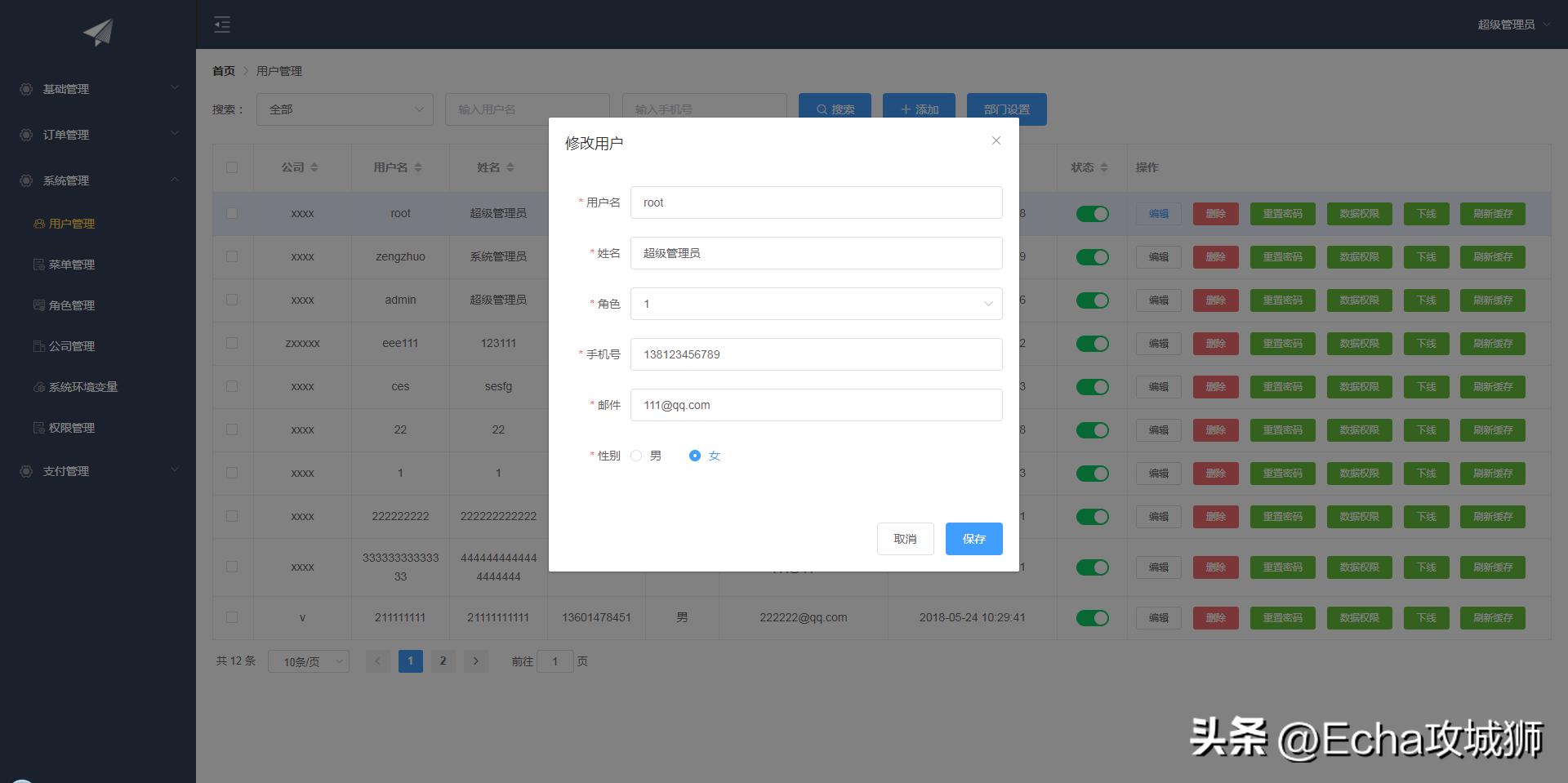Click the 公司管理 company icon
1568x783 pixels.
tap(38, 345)
